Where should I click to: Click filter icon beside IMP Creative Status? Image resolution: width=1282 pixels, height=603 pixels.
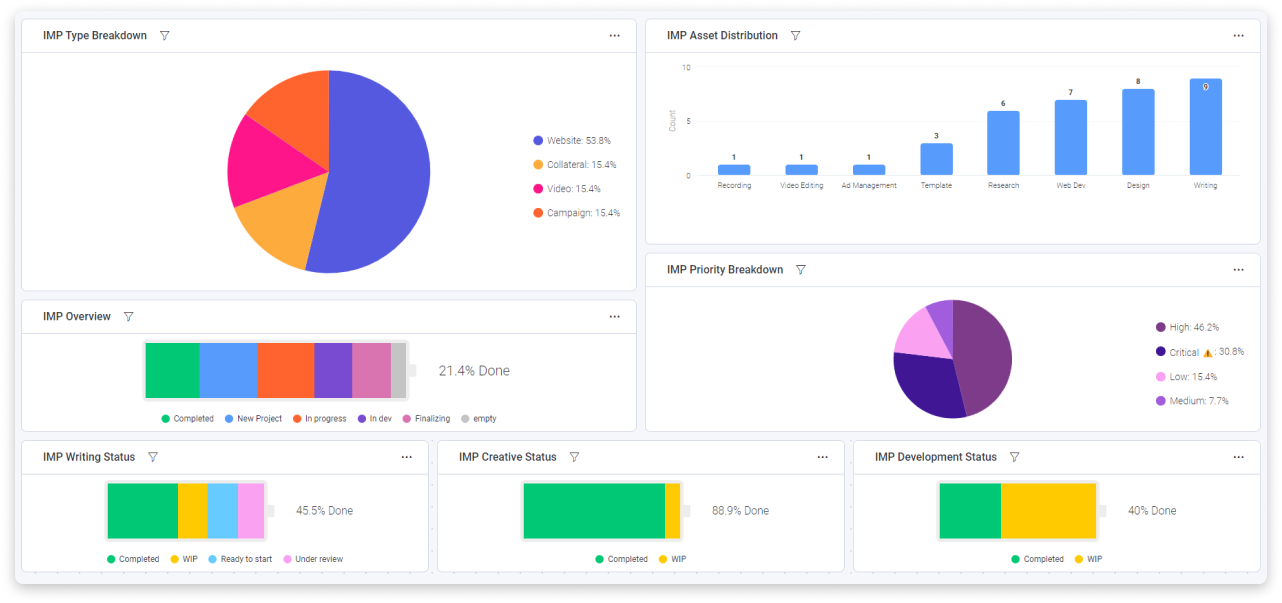coord(575,457)
